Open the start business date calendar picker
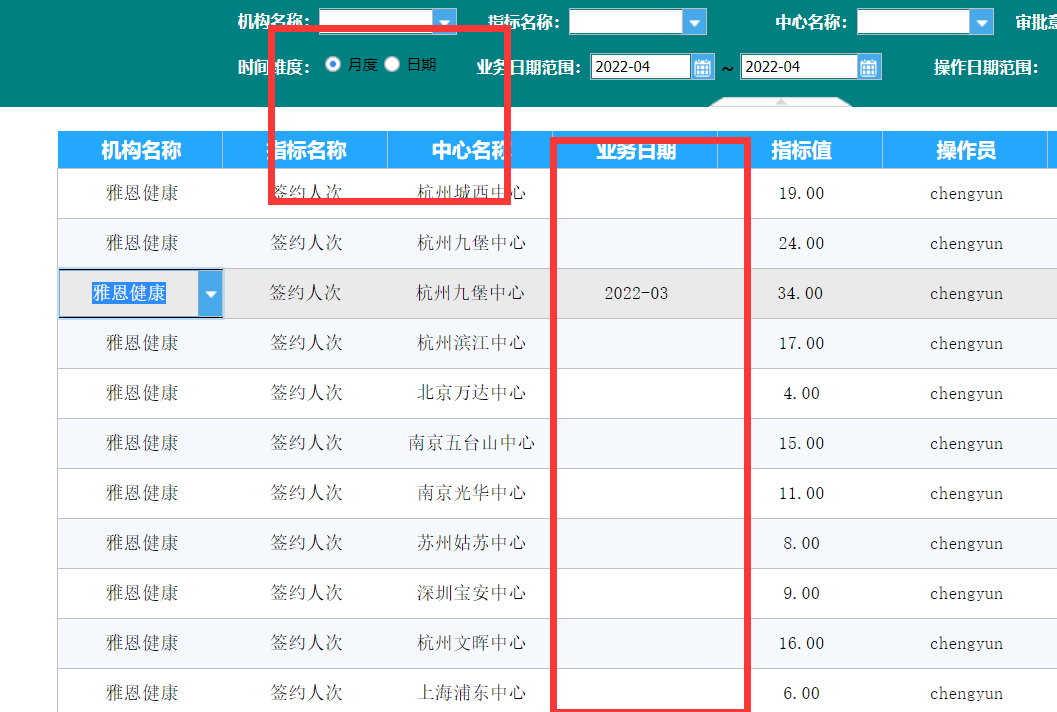The image size is (1057, 712). pos(702,67)
